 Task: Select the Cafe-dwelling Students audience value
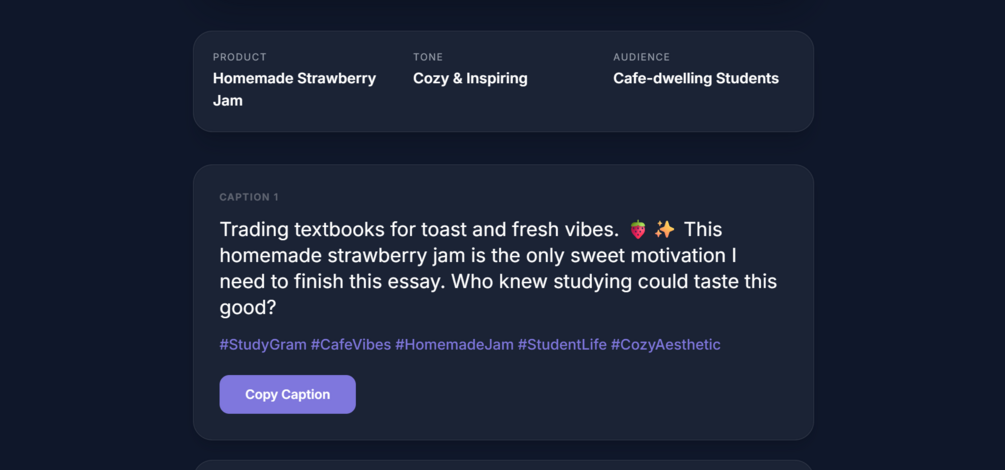[695, 78]
